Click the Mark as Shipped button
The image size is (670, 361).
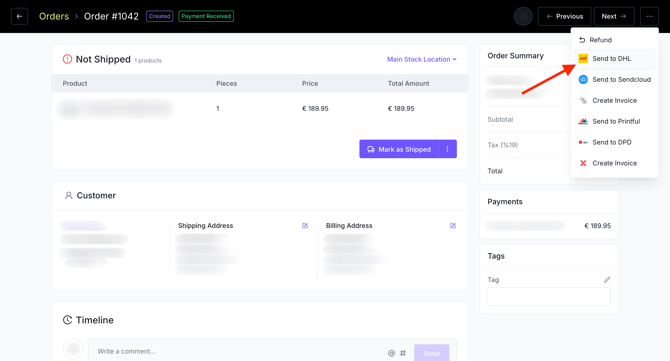[x=399, y=149]
